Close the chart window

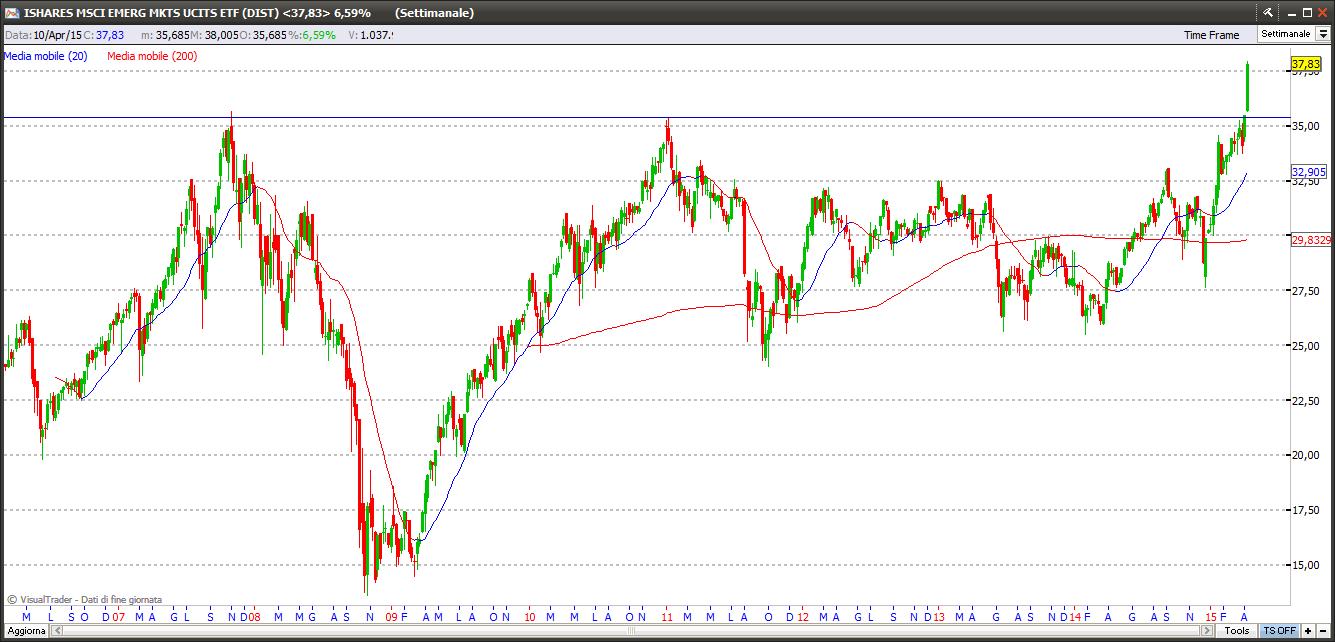1323,12
